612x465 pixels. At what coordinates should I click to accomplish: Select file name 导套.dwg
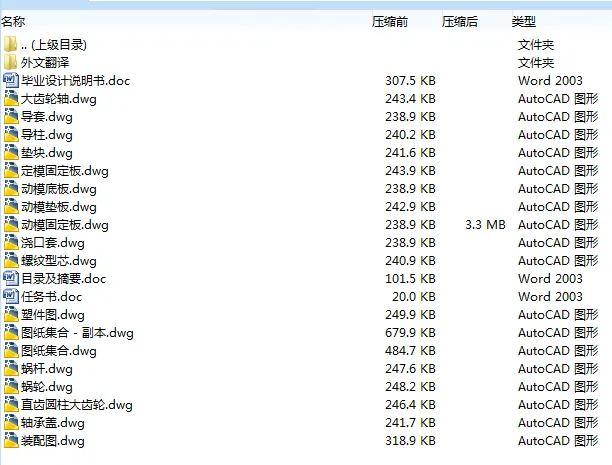click(x=47, y=116)
